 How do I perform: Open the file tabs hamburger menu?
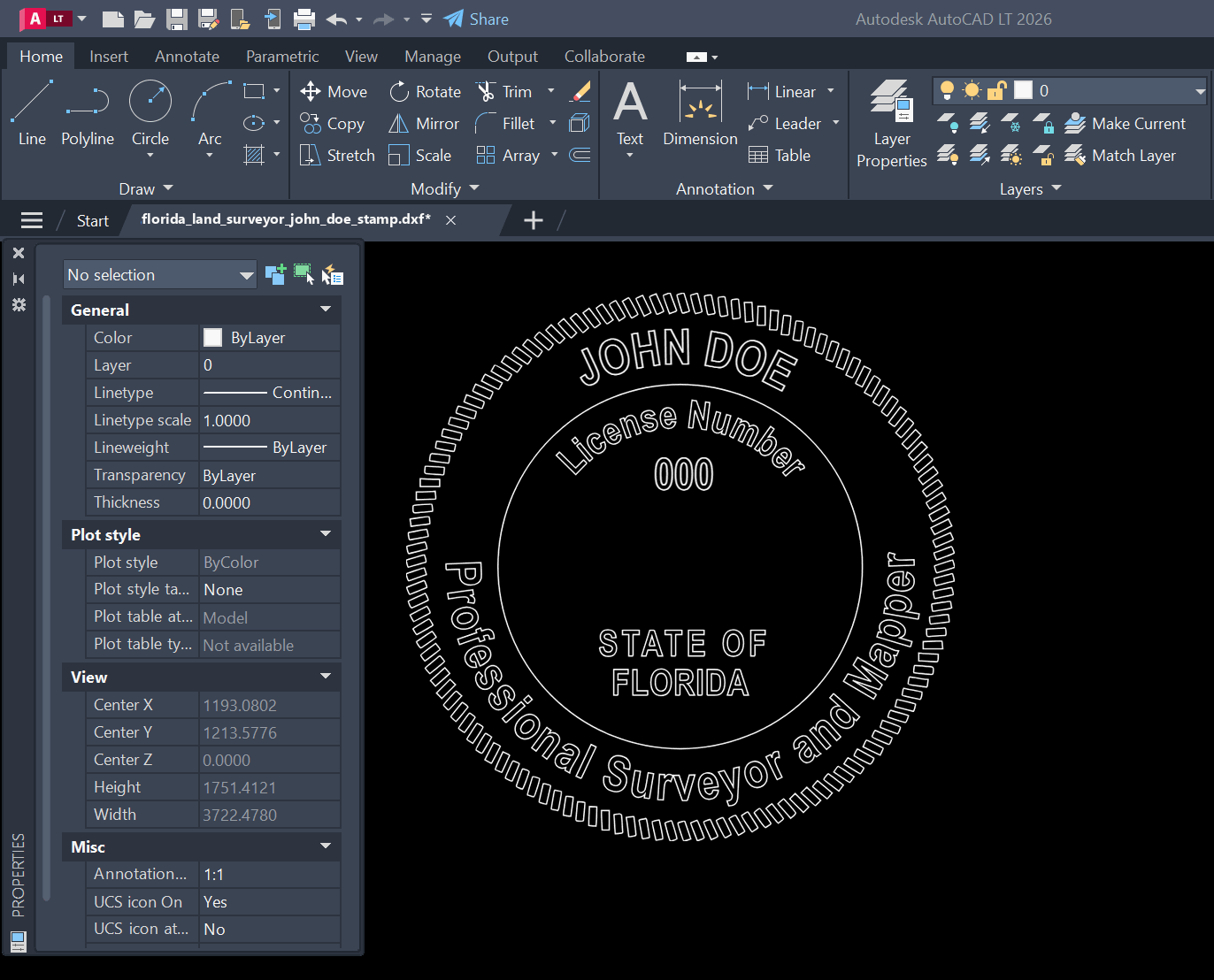click(32, 220)
